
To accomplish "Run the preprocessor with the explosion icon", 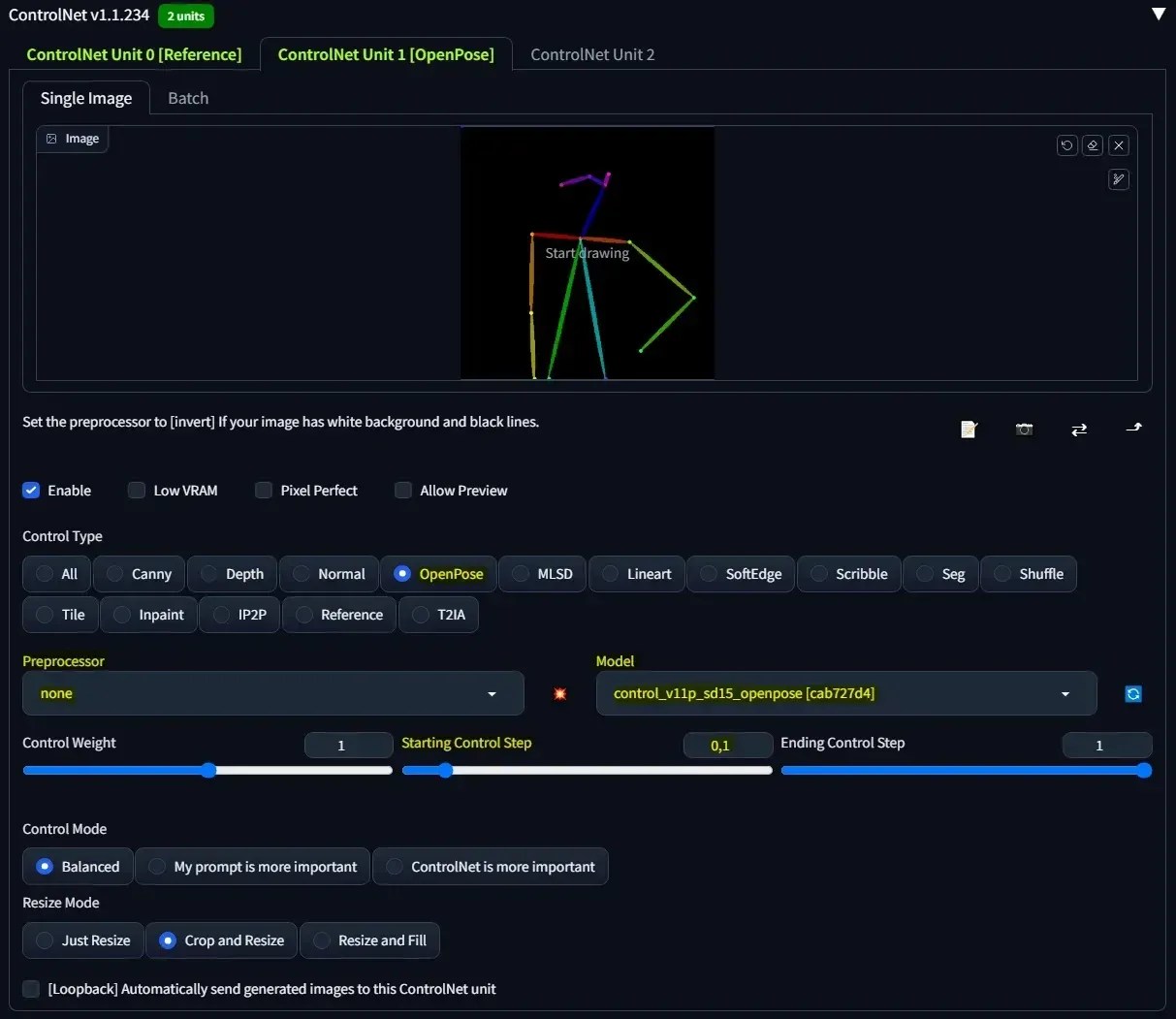I will click(x=559, y=694).
